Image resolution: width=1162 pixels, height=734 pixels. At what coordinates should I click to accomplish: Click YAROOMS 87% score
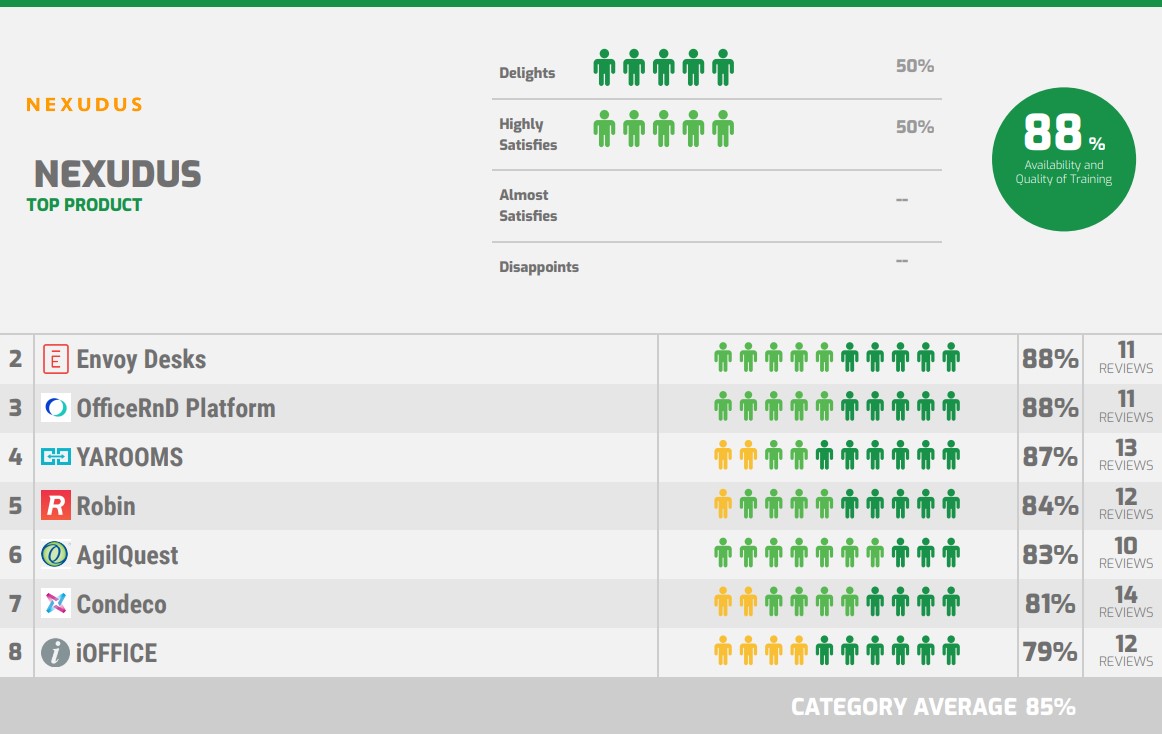(x=1050, y=457)
